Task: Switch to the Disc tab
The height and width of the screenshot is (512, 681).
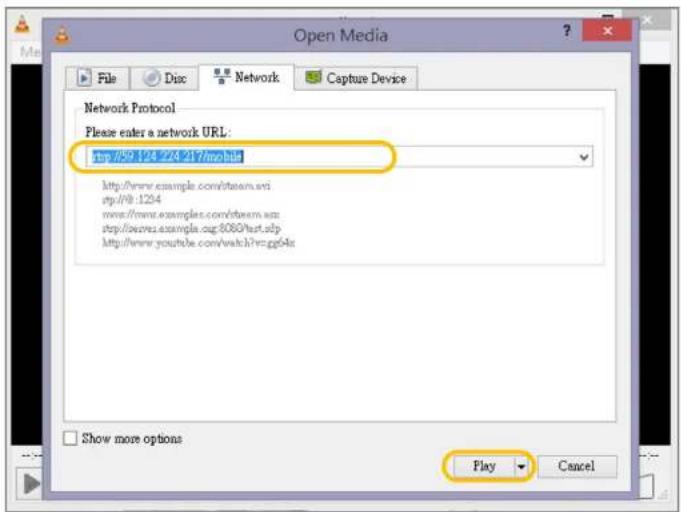Action: coord(165,79)
